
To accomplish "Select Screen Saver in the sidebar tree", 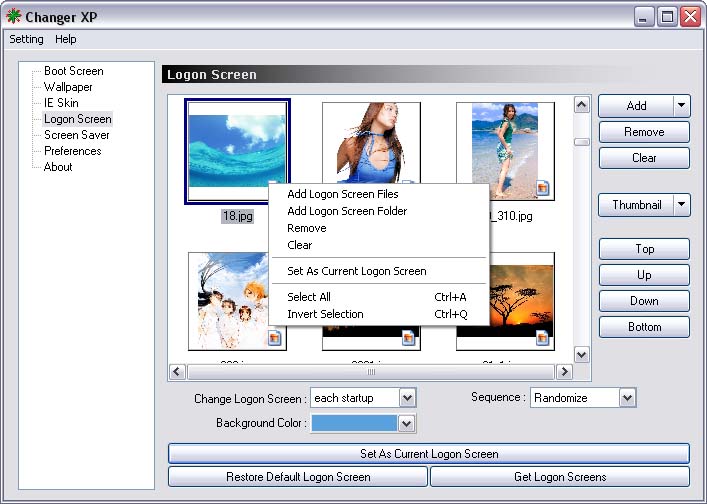I will (x=76, y=135).
